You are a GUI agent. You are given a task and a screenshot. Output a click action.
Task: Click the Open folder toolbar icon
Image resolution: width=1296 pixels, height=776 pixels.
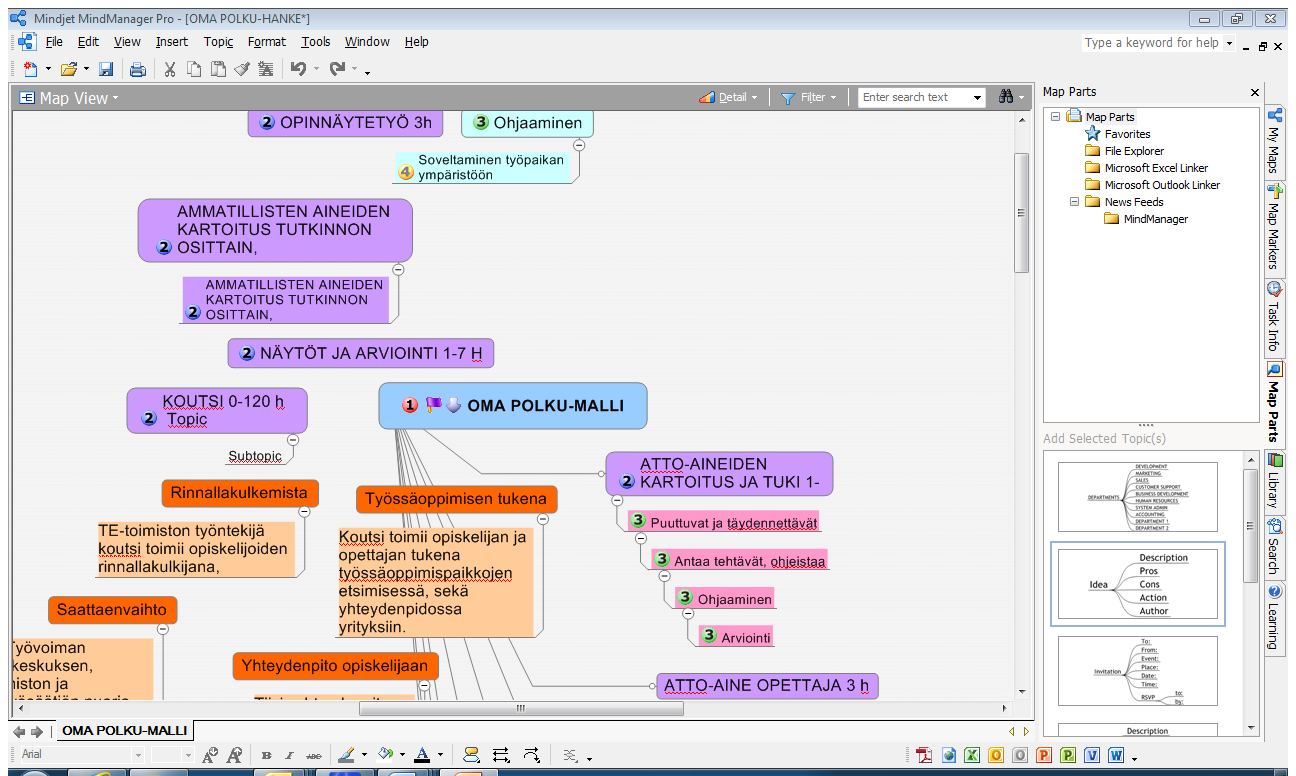click(68, 69)
